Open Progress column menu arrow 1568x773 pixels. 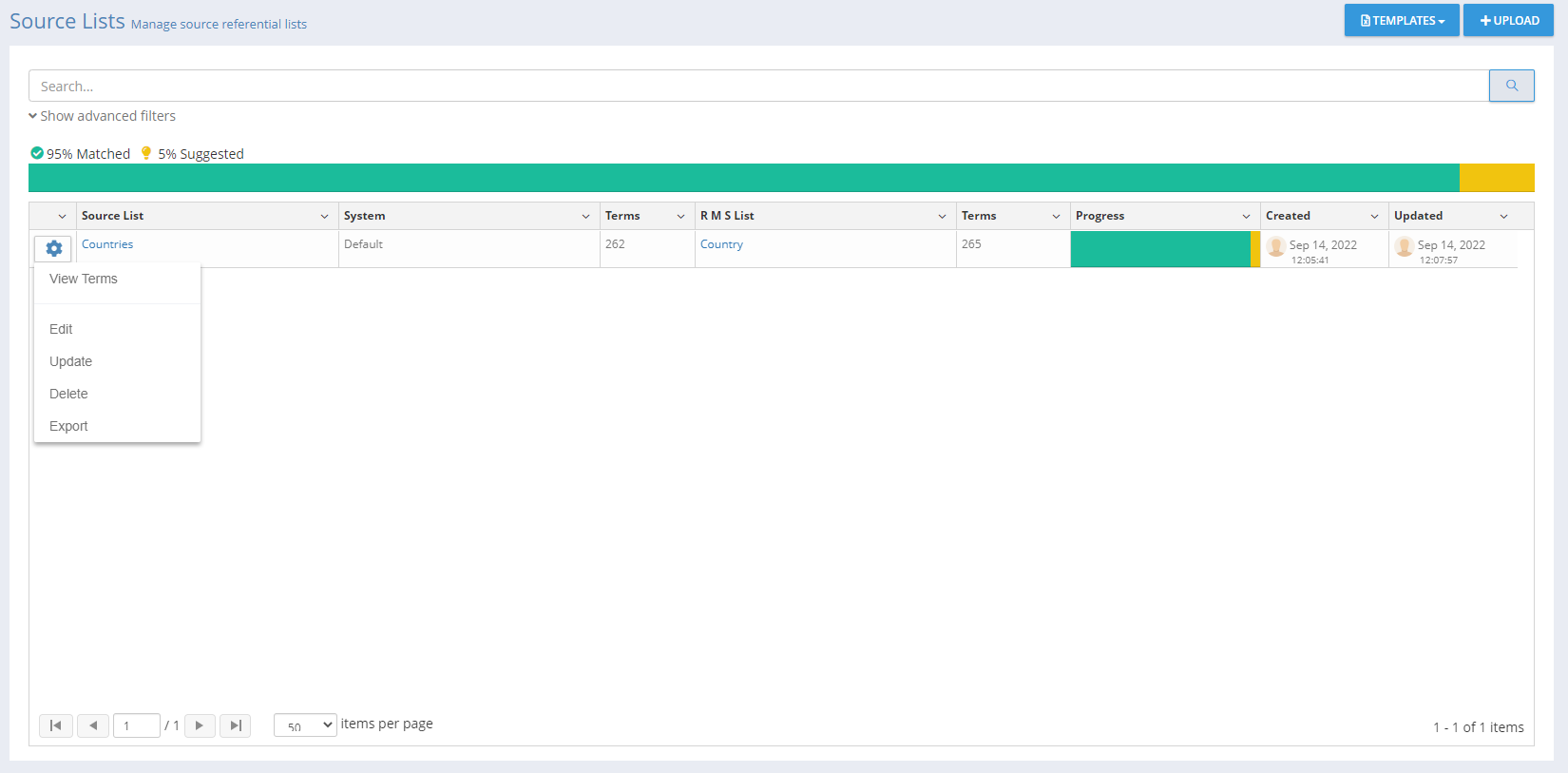(x=1246, y=217)
